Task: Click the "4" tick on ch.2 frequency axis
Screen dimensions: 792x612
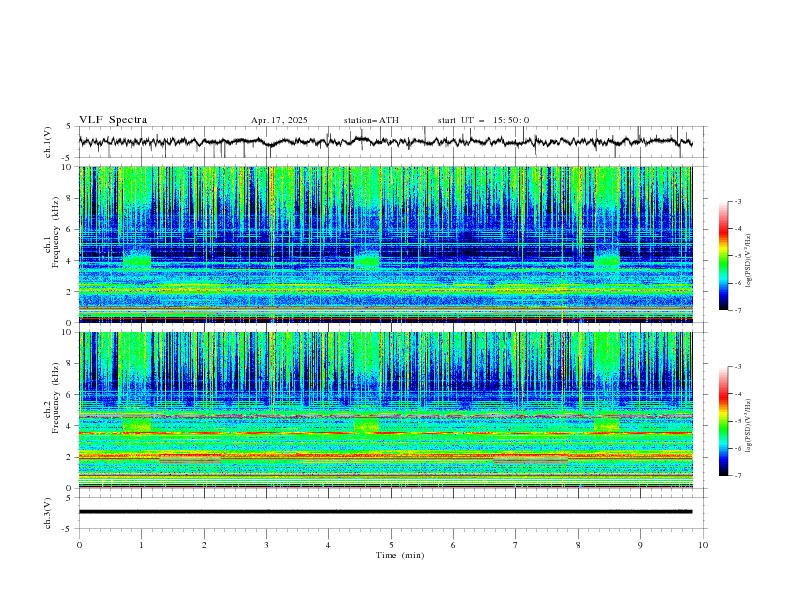Action: [71, 426]
